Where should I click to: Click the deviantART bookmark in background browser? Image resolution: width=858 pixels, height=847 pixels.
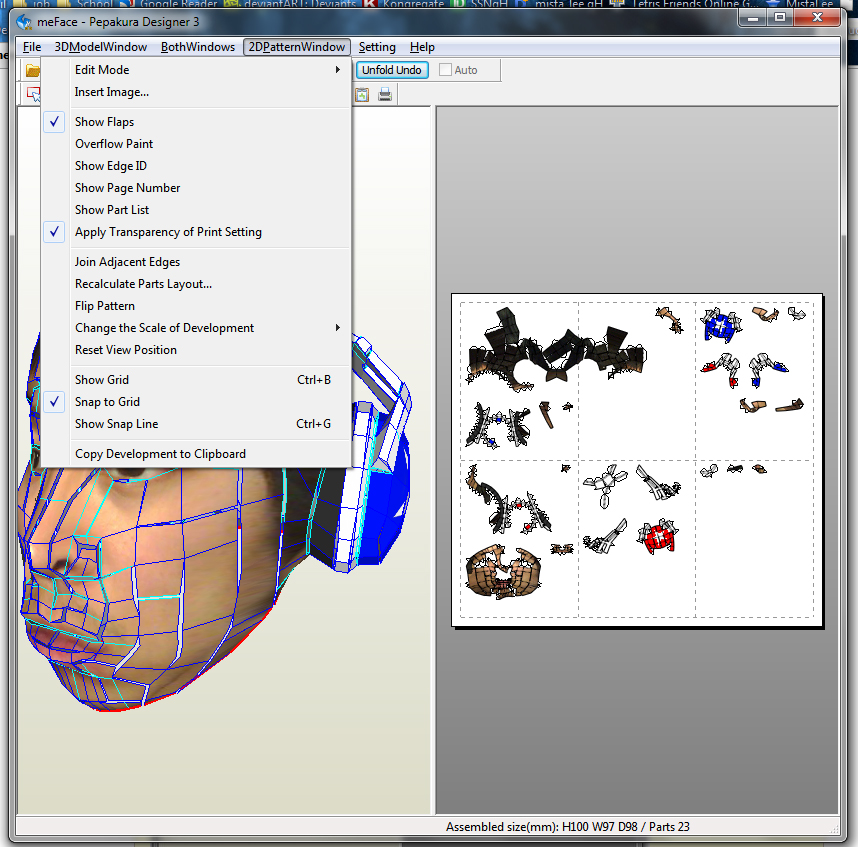pyautogui.click(x=291, y=4)
